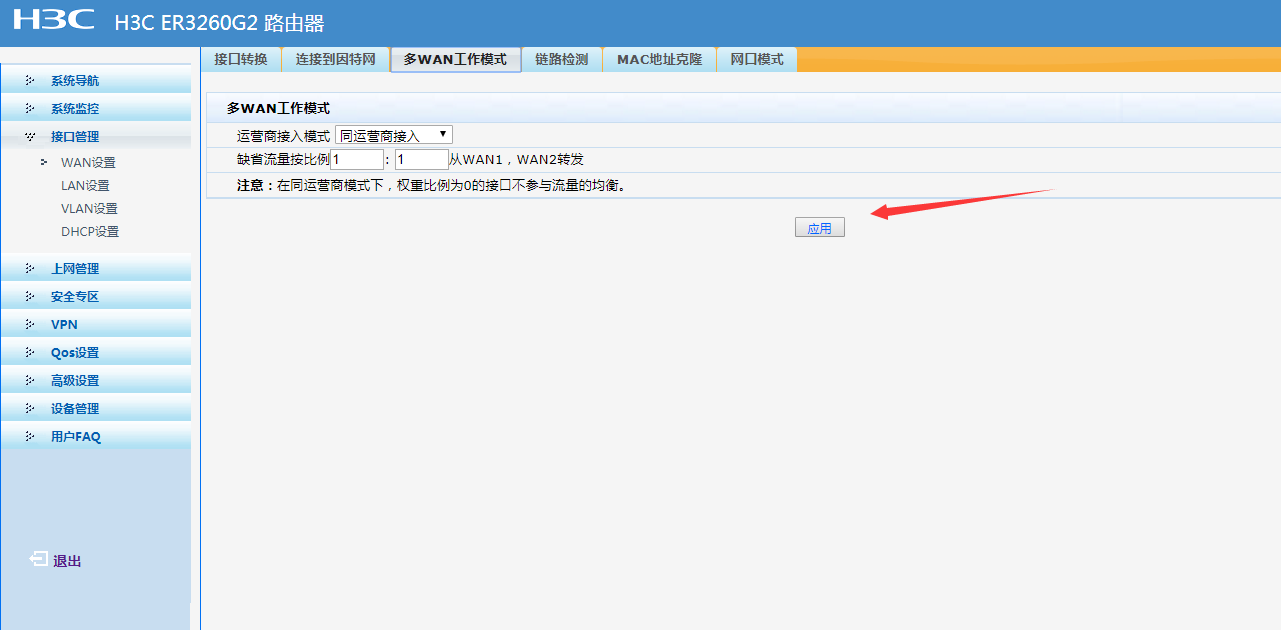Click the 应用 apply button

[x=820, y=228]
